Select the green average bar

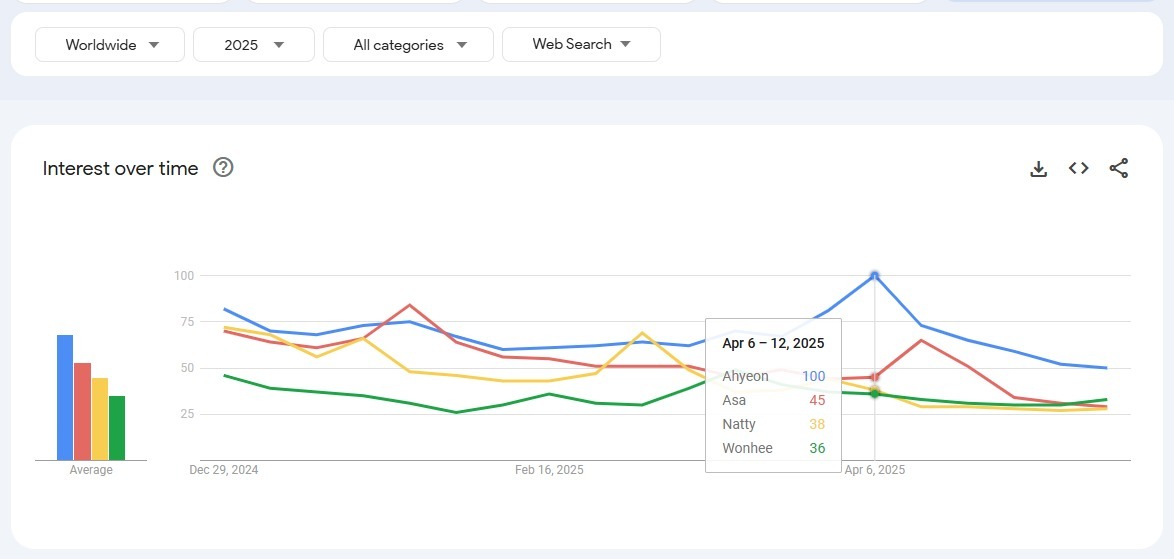coord(117,428)
